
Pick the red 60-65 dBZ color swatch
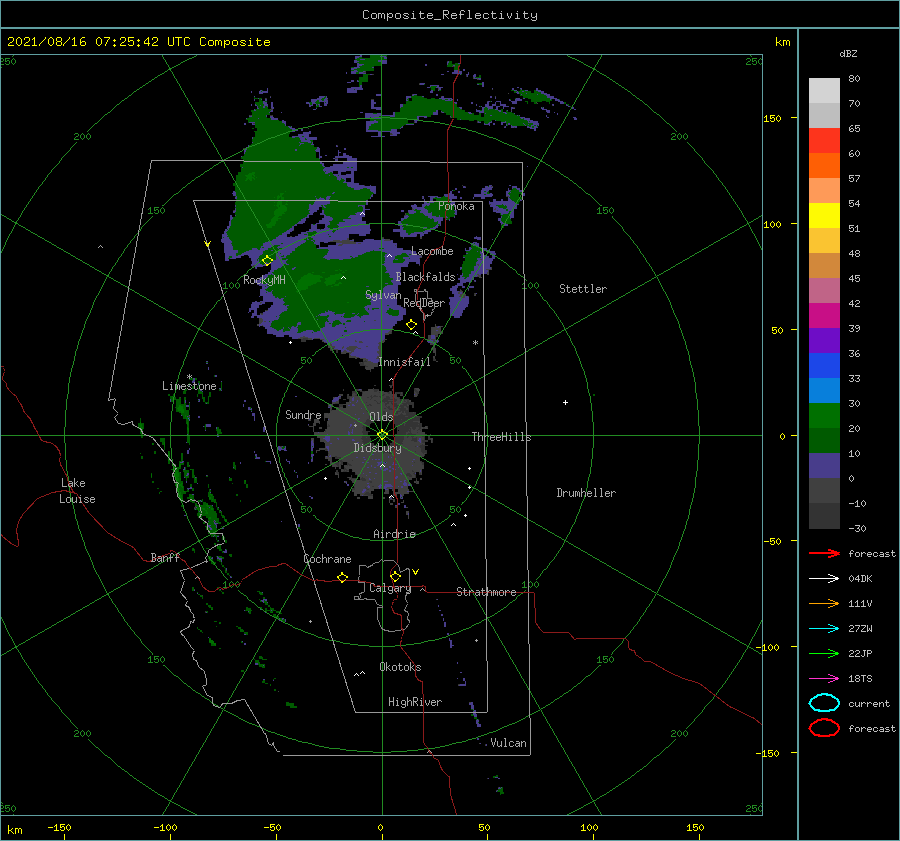[x=824, y=141]
